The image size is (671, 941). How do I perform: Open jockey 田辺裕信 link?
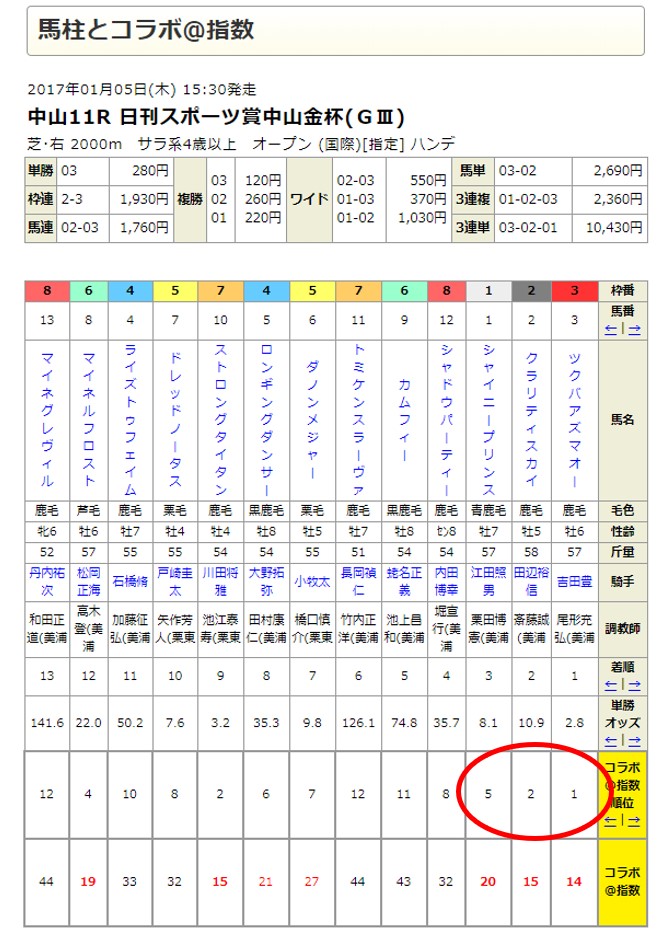[531, 582]
